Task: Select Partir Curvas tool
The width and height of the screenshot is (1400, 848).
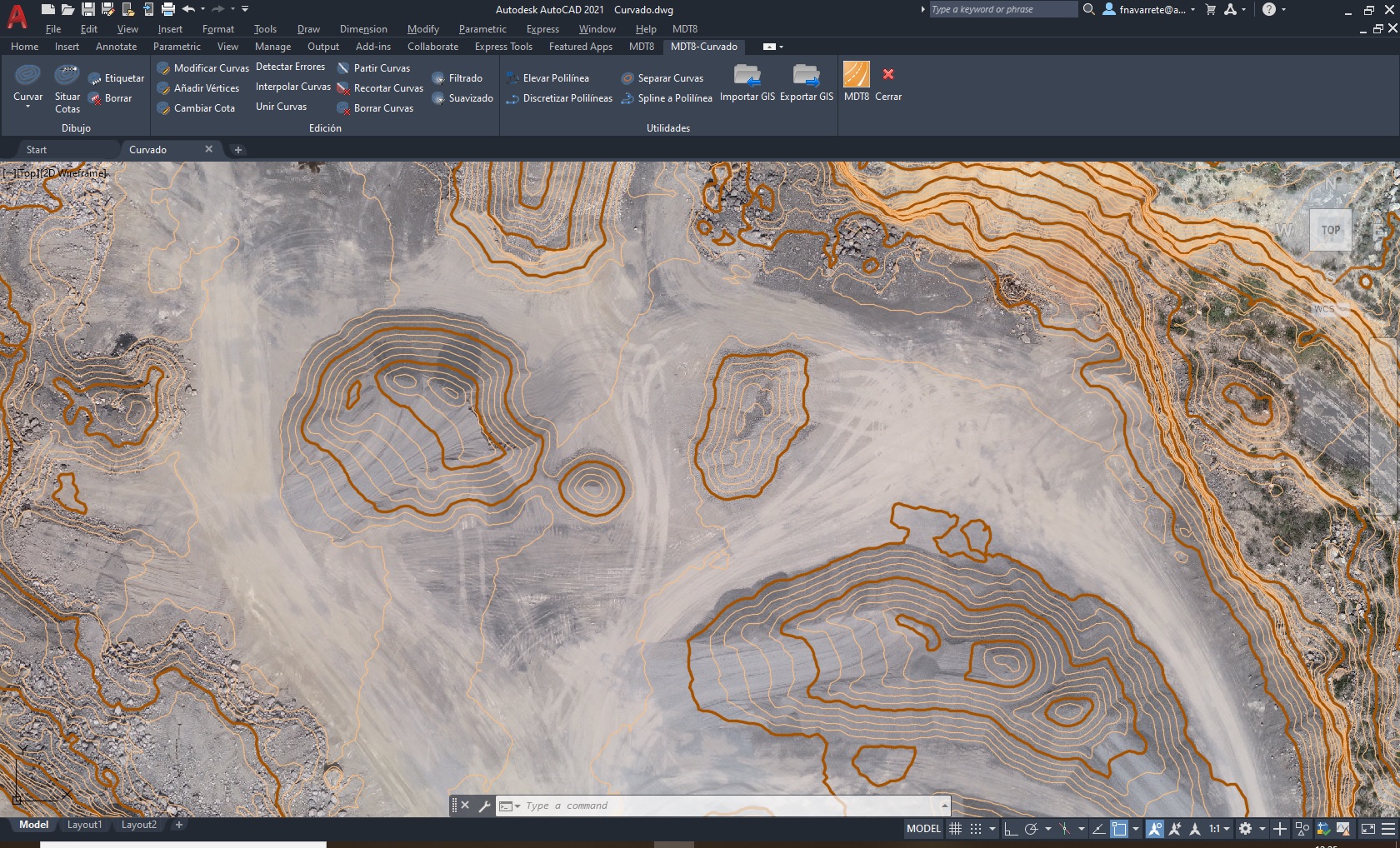Action: click(373, 68)
